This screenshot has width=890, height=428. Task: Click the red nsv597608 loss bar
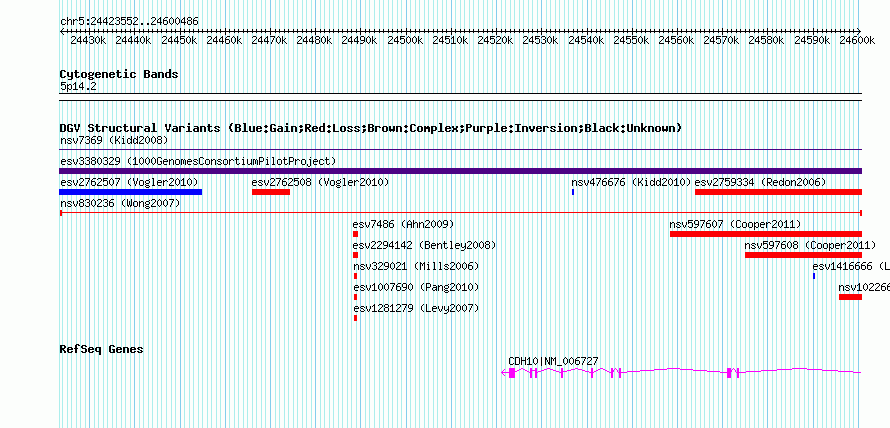(x=803, y=255)
